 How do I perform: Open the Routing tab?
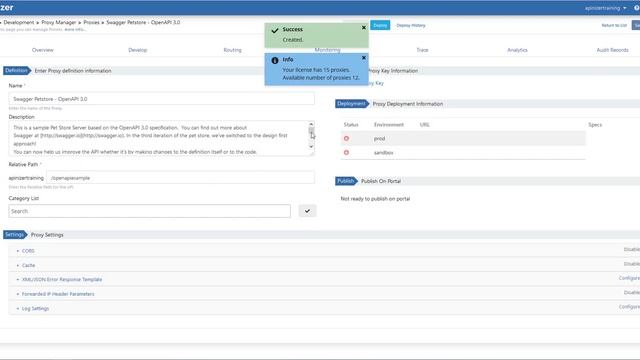coord(232,50)
